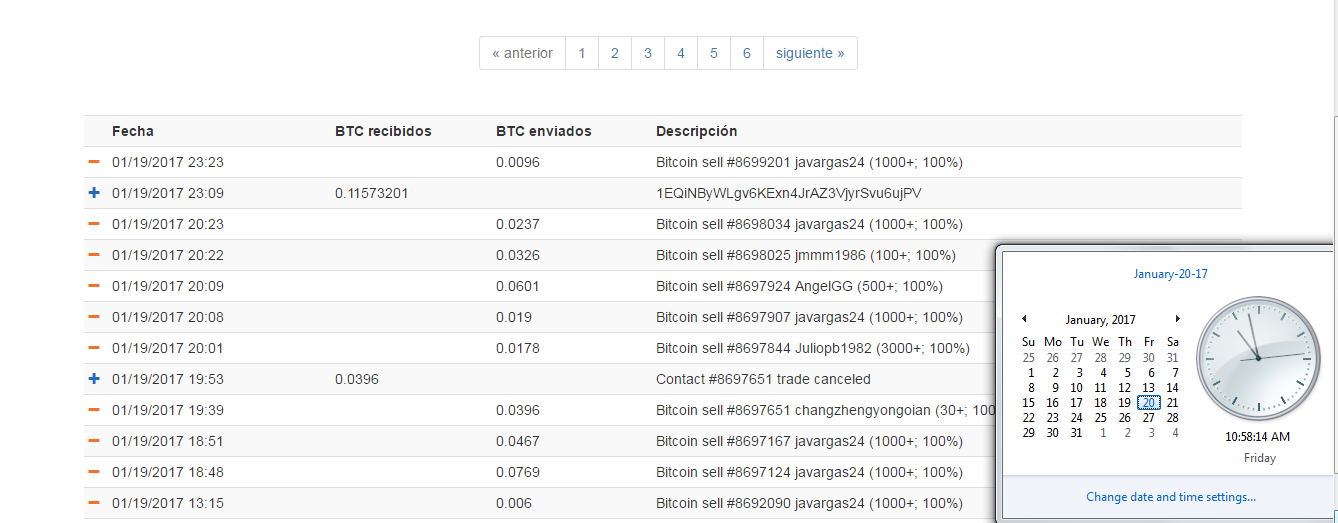Screen dimensions: 1338x523
Task: Click sent amount 0.0467
Action: [518, 441]
